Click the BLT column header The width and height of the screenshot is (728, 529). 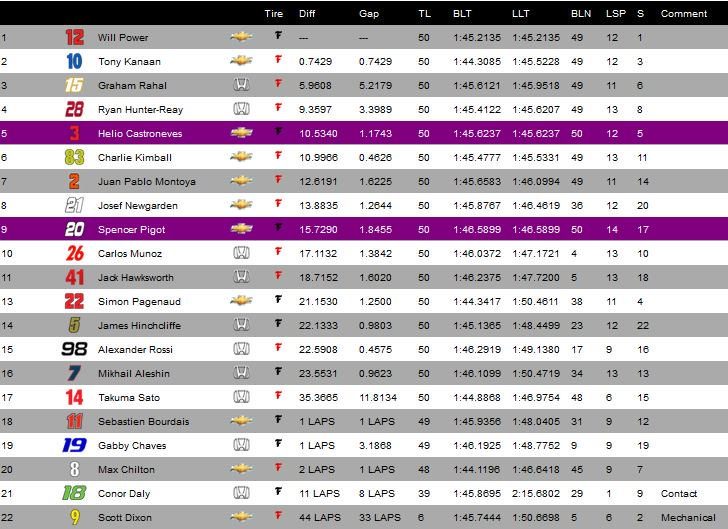tap(462, 13)
